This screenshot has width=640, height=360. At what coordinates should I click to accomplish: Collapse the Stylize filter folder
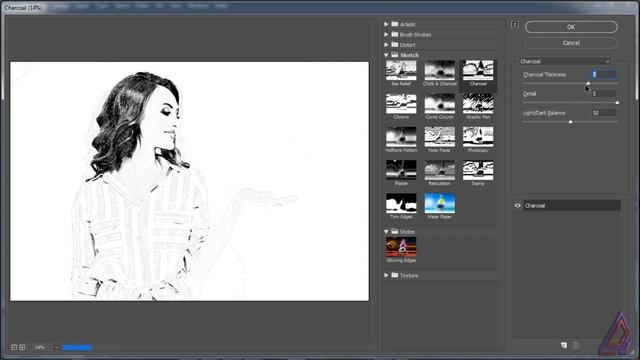coord(386,231)
